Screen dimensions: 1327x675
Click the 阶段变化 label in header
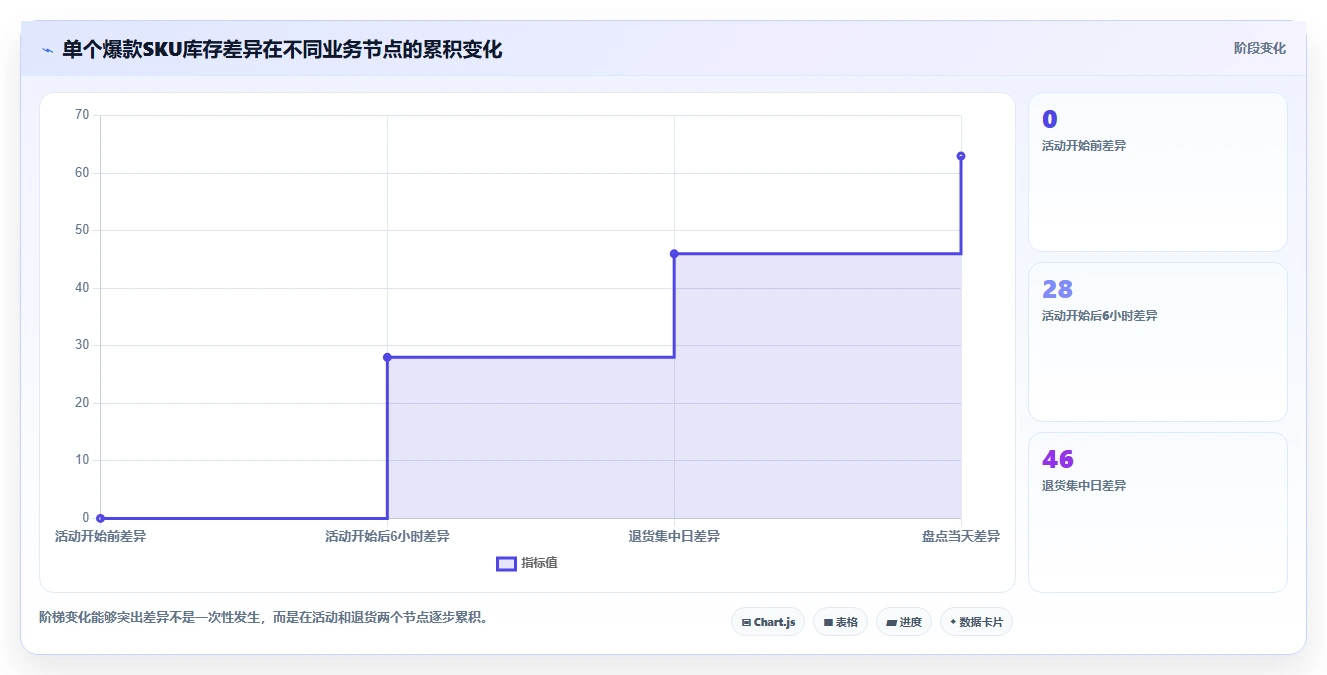point(1259,48)
